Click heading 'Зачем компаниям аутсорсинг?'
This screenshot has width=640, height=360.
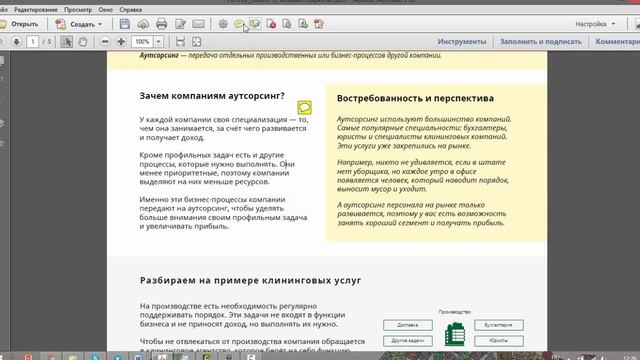[212, 96]
